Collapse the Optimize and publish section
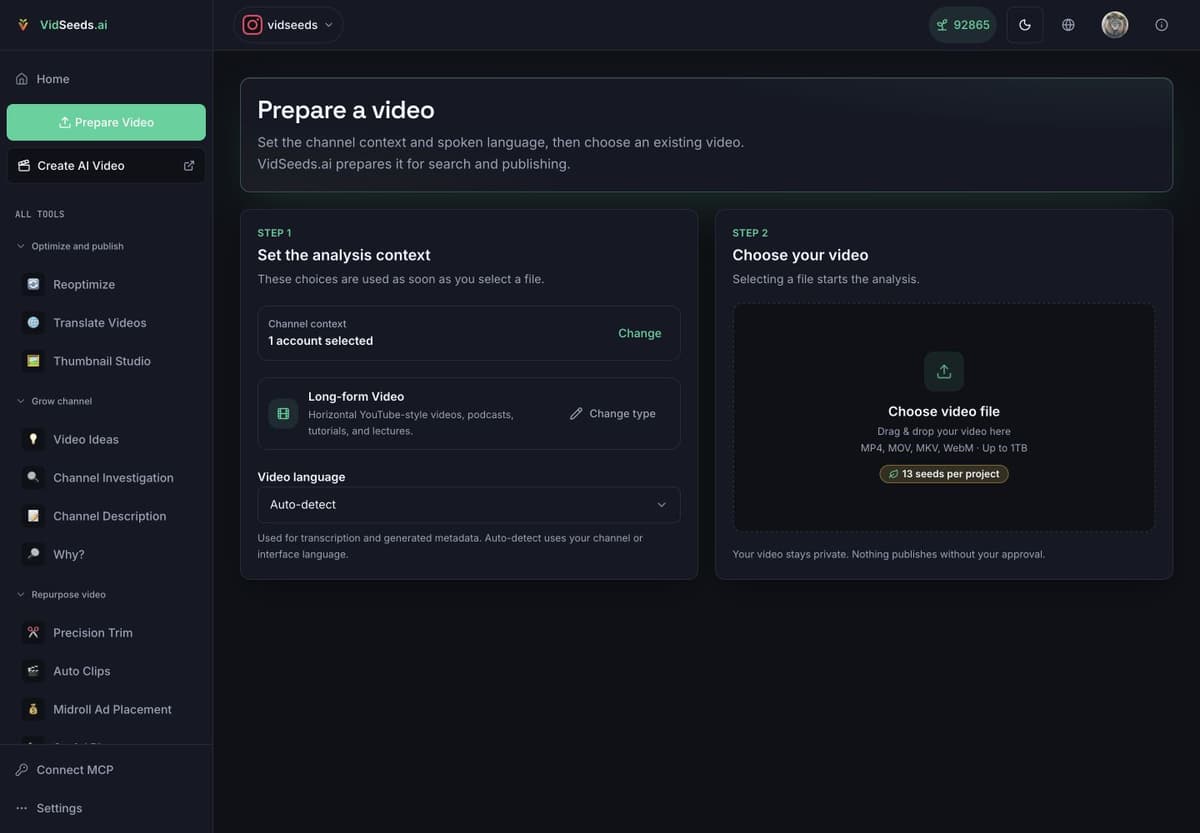This screenshot has height=833, width=1200. pyautogui.click(x=70, y=246)
